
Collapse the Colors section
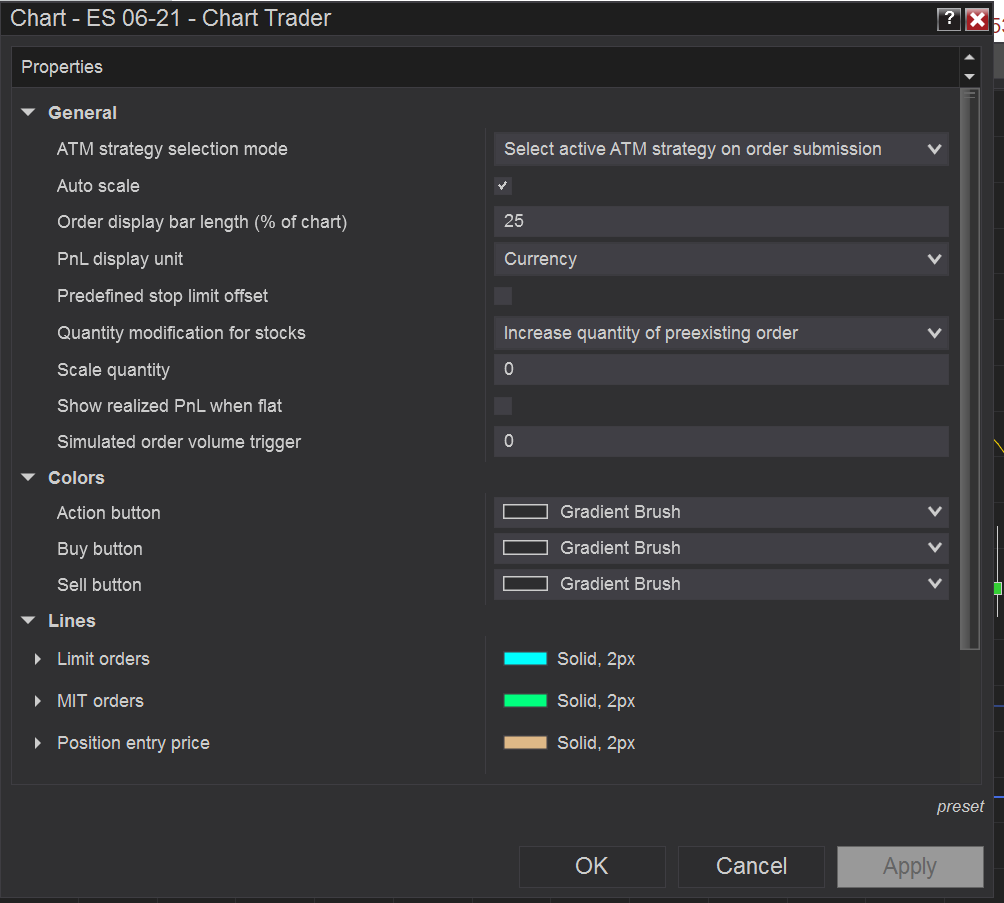[x=27, y=477]
